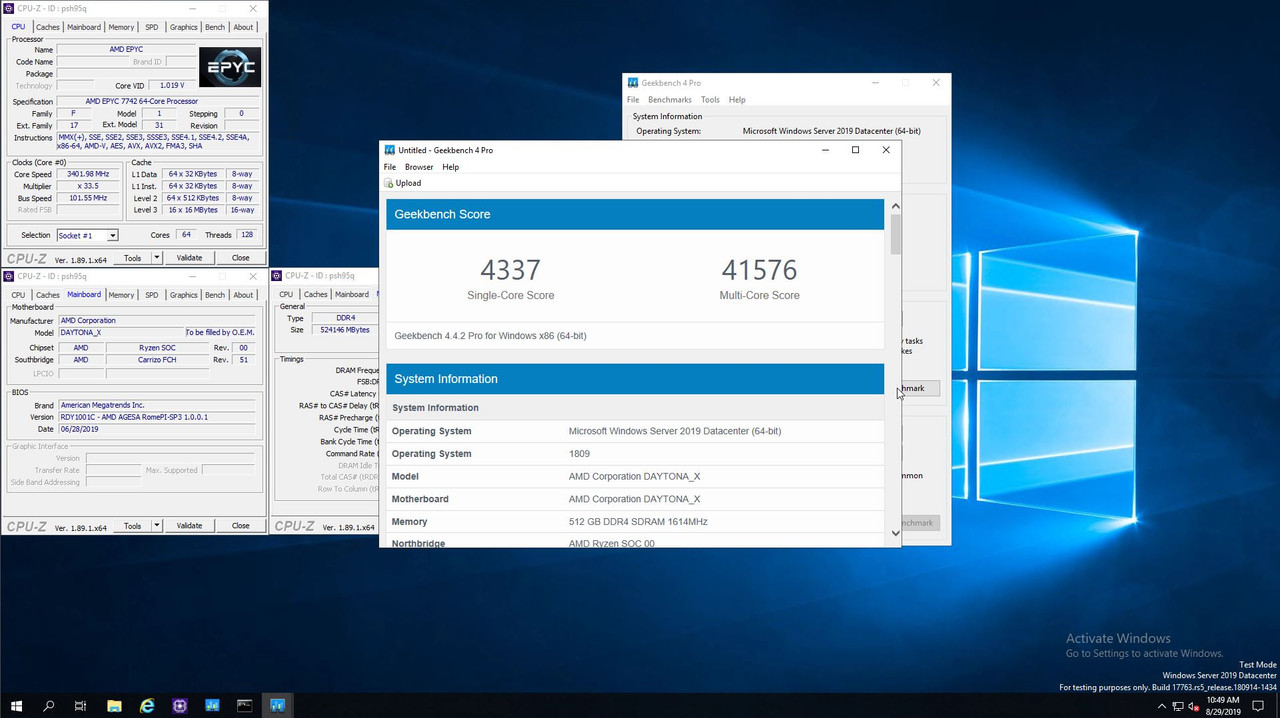1280x718 pixels.
Task: Click Geekbench results scrollbar up arrow
Action: (x=895, y=206)
